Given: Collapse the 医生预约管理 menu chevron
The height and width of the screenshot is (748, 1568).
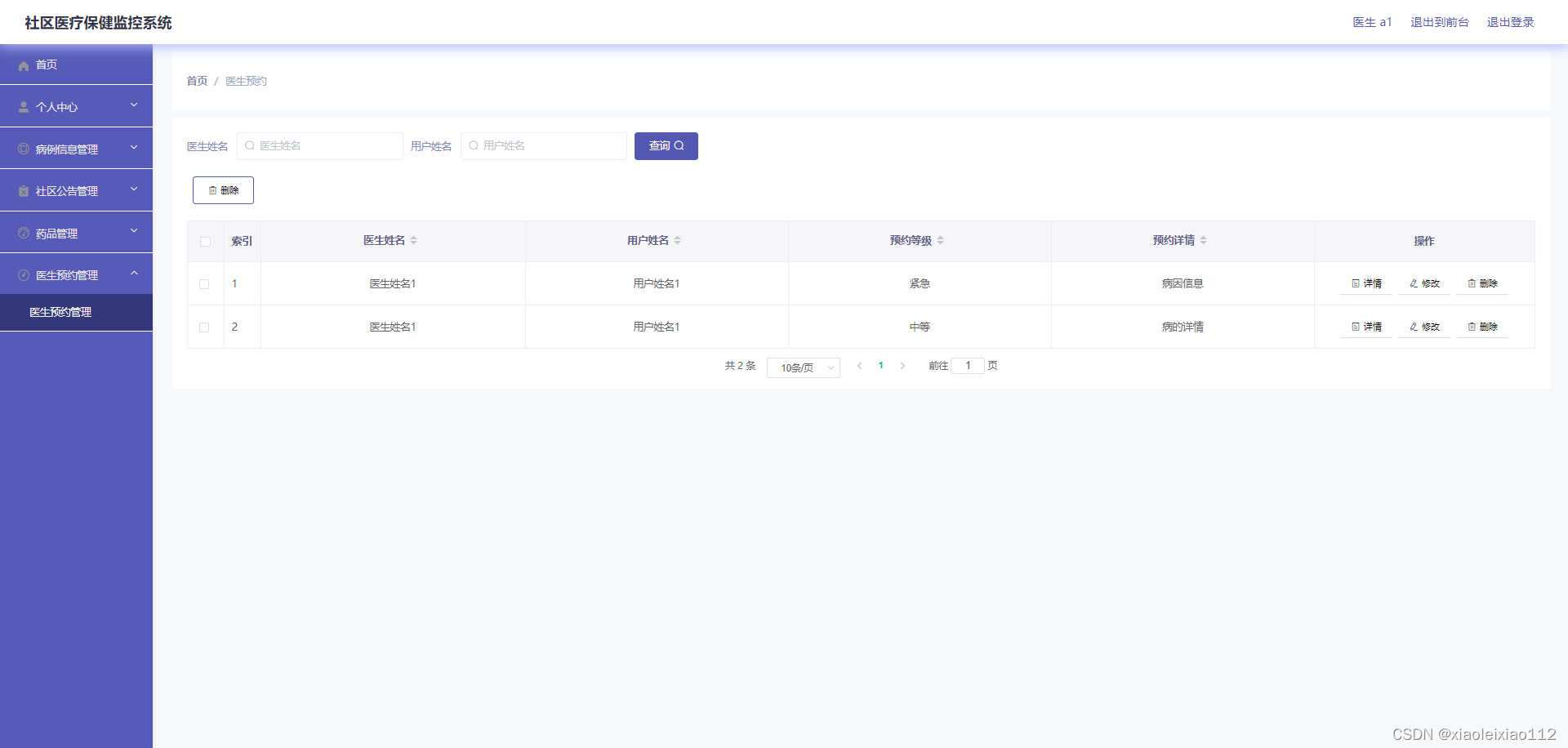Looking at the screenshot, I should click(134, 274).
